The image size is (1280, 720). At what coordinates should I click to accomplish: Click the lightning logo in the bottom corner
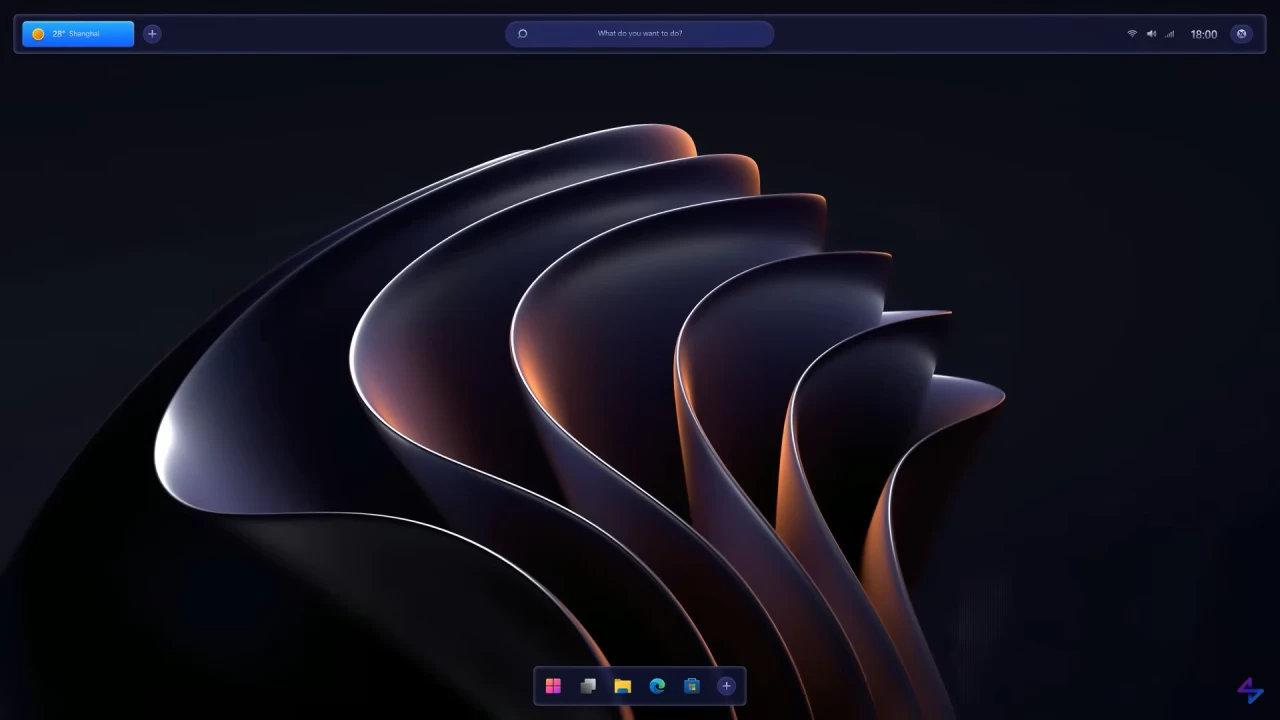click(x=1249, y=688)
